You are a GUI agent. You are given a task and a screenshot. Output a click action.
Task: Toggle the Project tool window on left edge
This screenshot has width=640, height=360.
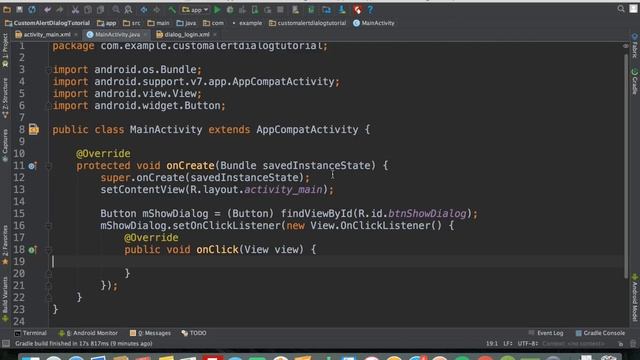pyautogui.click(x=5, y=50)
